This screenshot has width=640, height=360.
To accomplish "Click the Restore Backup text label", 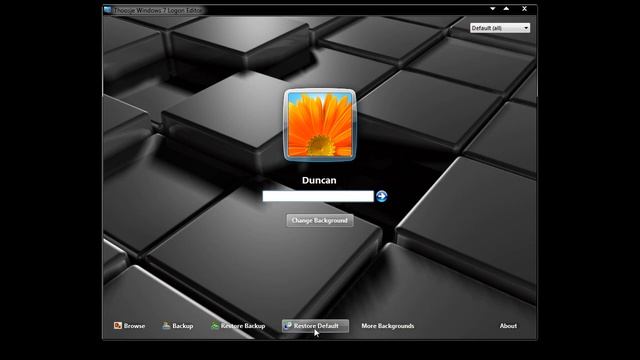I will [x=243, y=326].
